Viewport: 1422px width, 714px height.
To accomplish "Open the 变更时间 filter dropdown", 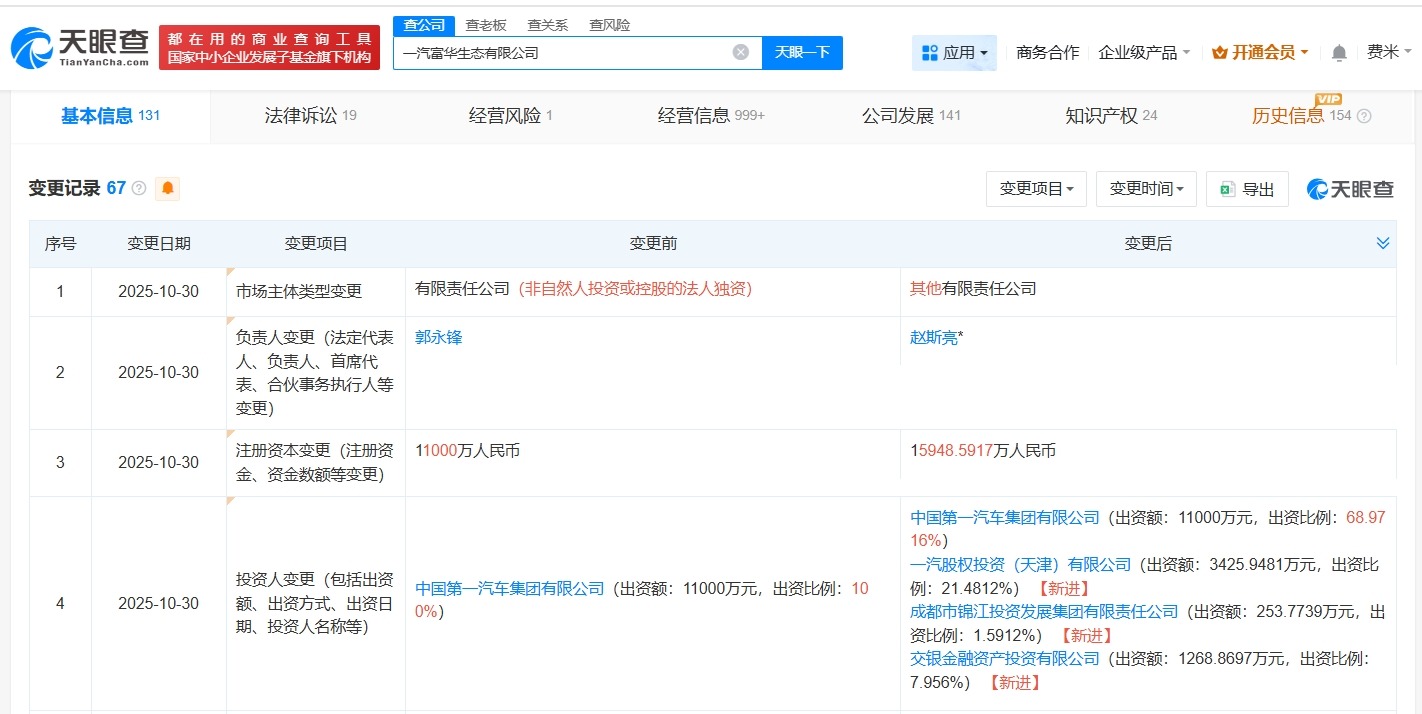I will point(1146,188).
